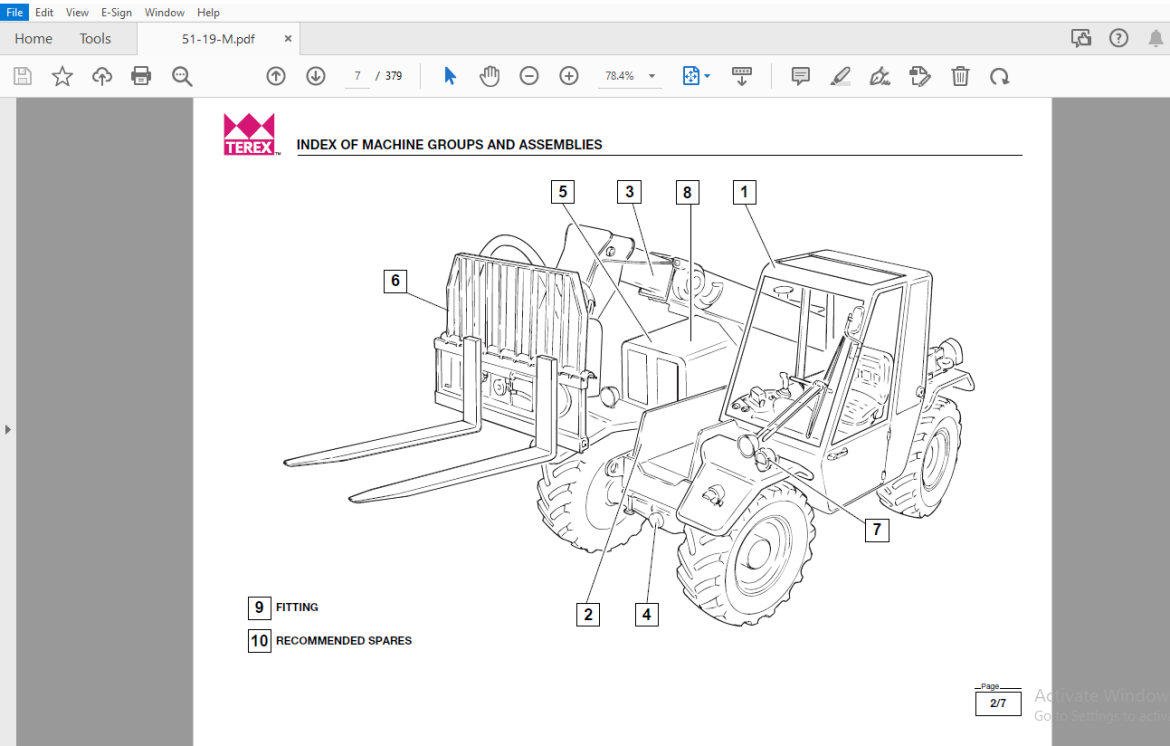Add a sticky note comment
The image size is (1170, 746).
(x=801, y=76)
